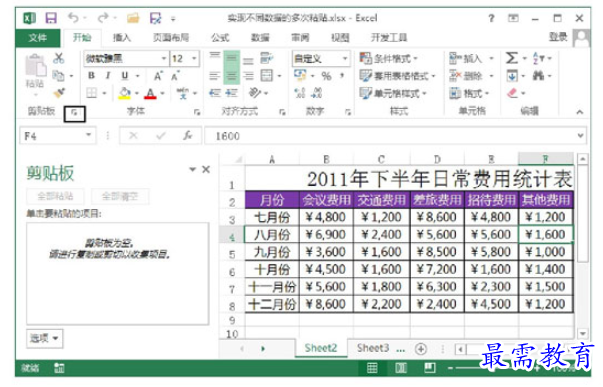
Task: Click the Copy icon in clipboard group
Action: click(x=58, y=75)
